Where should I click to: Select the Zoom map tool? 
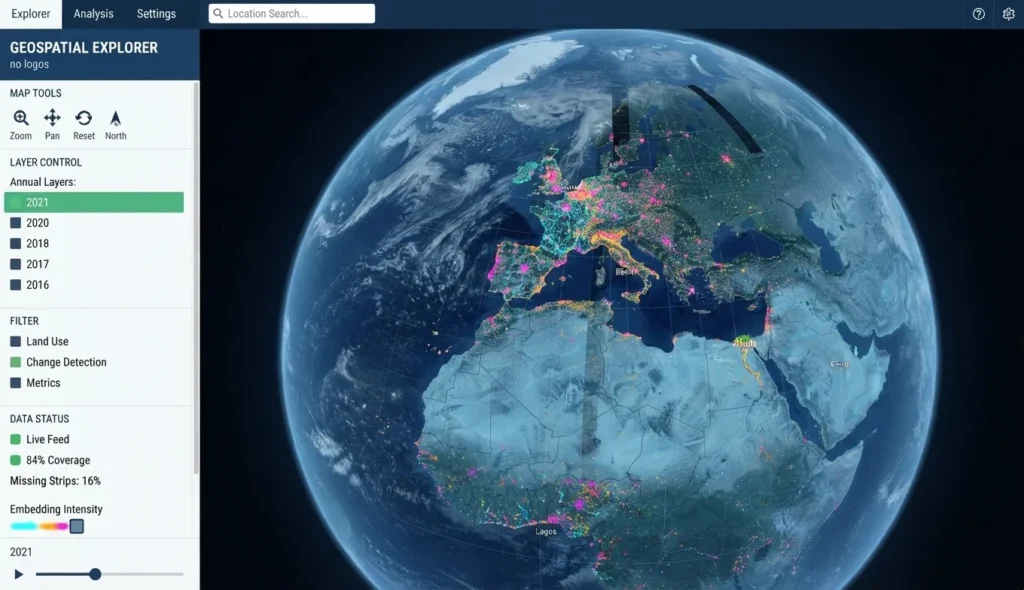[20, 125]
